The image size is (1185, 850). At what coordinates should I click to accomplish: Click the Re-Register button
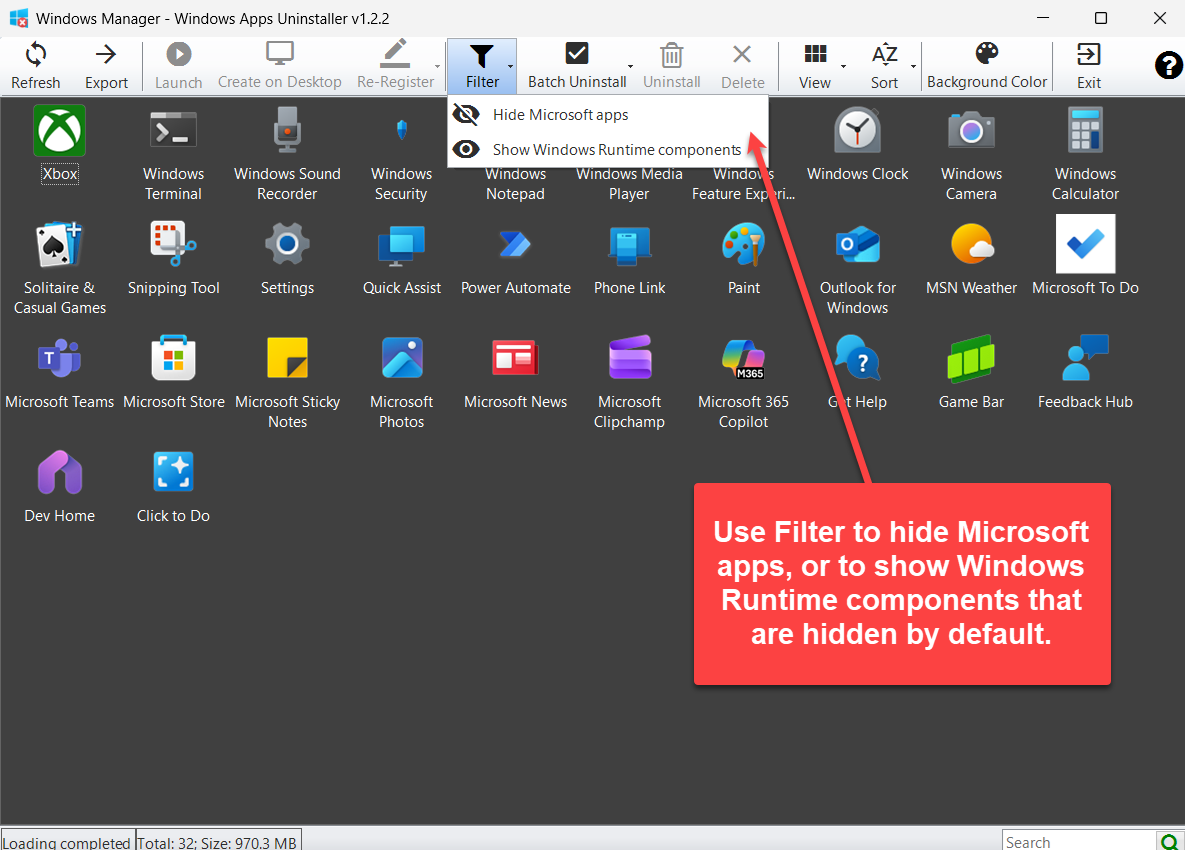coord(395,66)
